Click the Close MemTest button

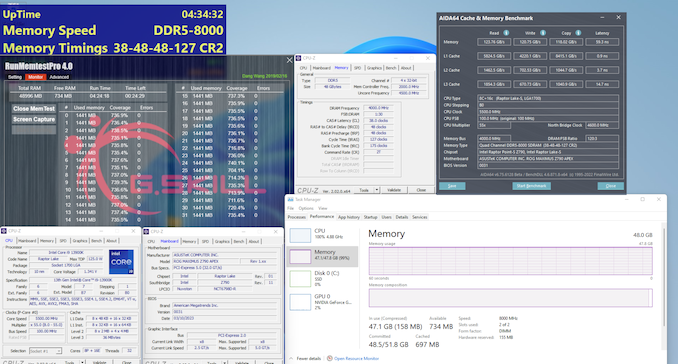pyautogui.click(x=34, y=109)
